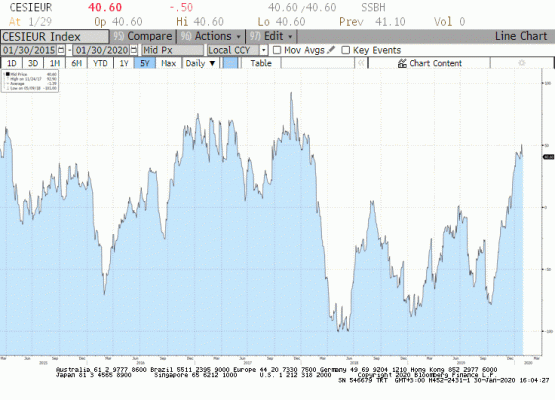Enable the Mov Avgs checkbox
The width and height of the screenshot is (555, 400).
tap(277, 50)
